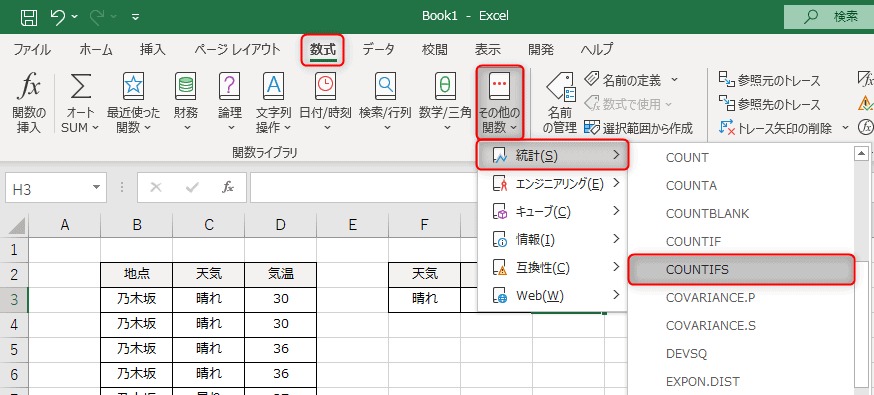874x395 pixels.
Task: Open the 数学/三角 functions theta icon
Action: (x=445, y=86)
